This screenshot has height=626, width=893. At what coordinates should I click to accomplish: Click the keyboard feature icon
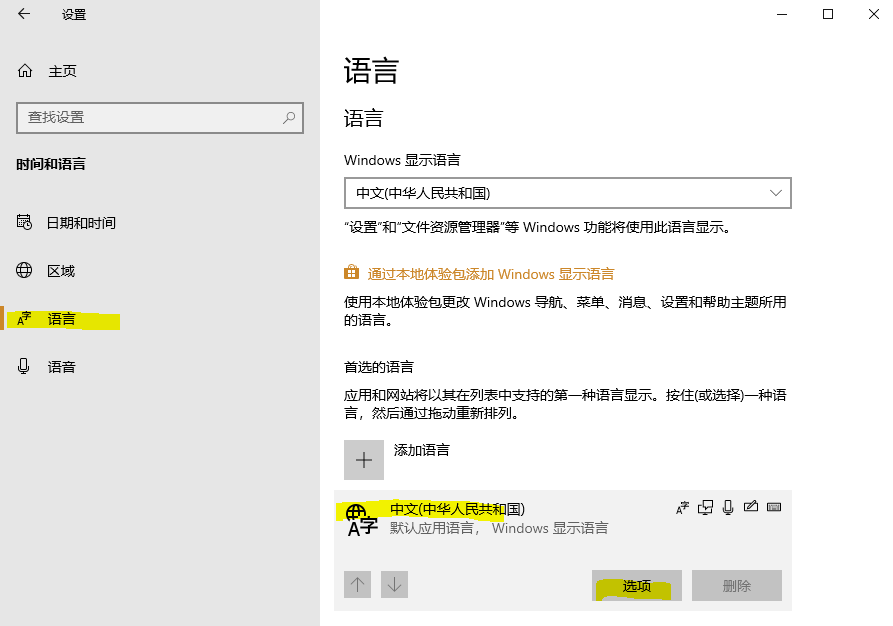774,507
